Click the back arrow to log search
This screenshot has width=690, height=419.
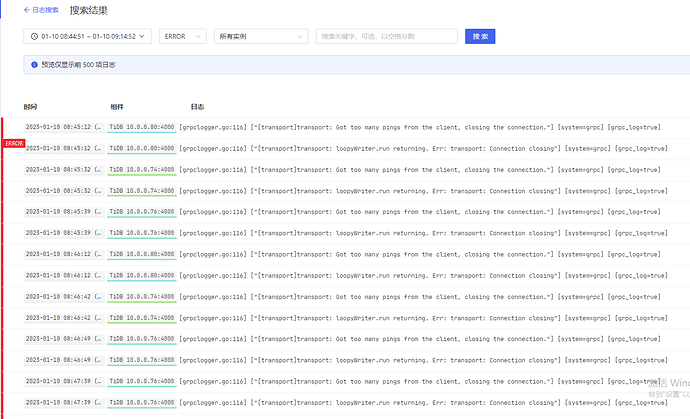[x=27, y=10]
